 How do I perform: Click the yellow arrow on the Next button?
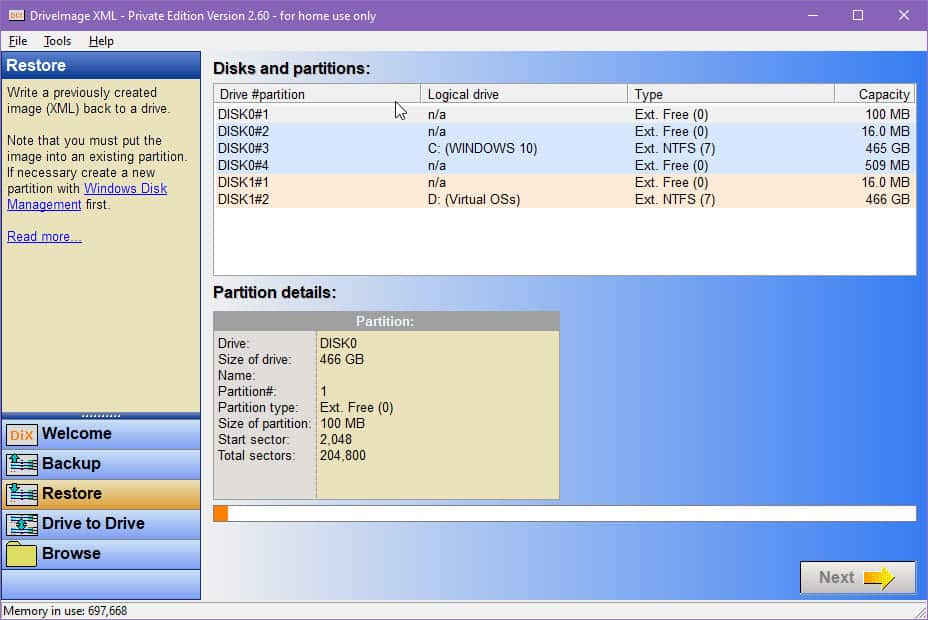pyautogui.click(x=879, y=577)
